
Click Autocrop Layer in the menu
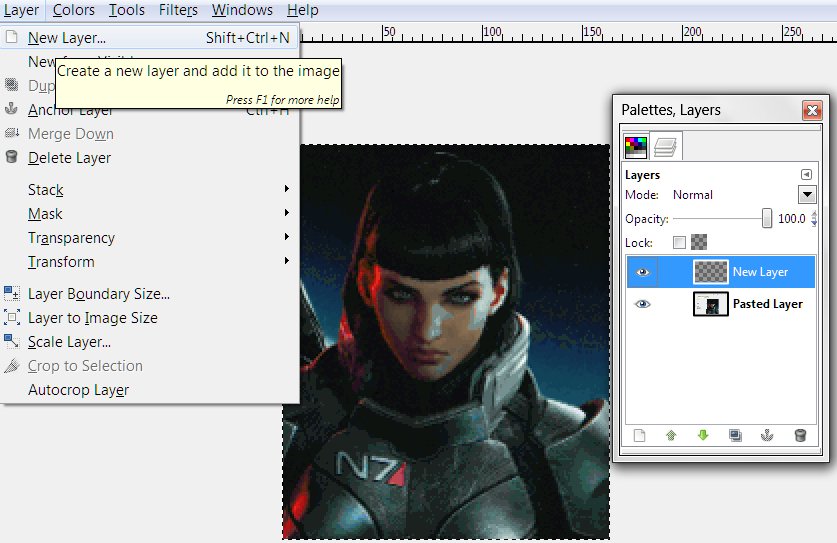tap(78, 390)
